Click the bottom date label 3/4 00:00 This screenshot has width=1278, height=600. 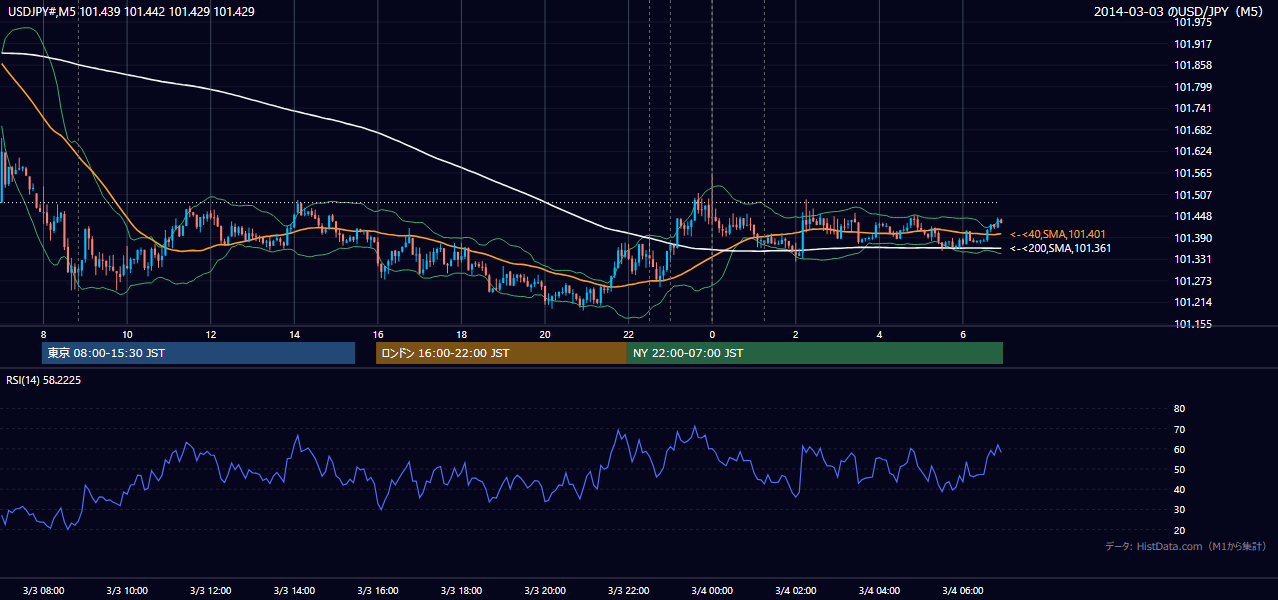click(712, 591)
